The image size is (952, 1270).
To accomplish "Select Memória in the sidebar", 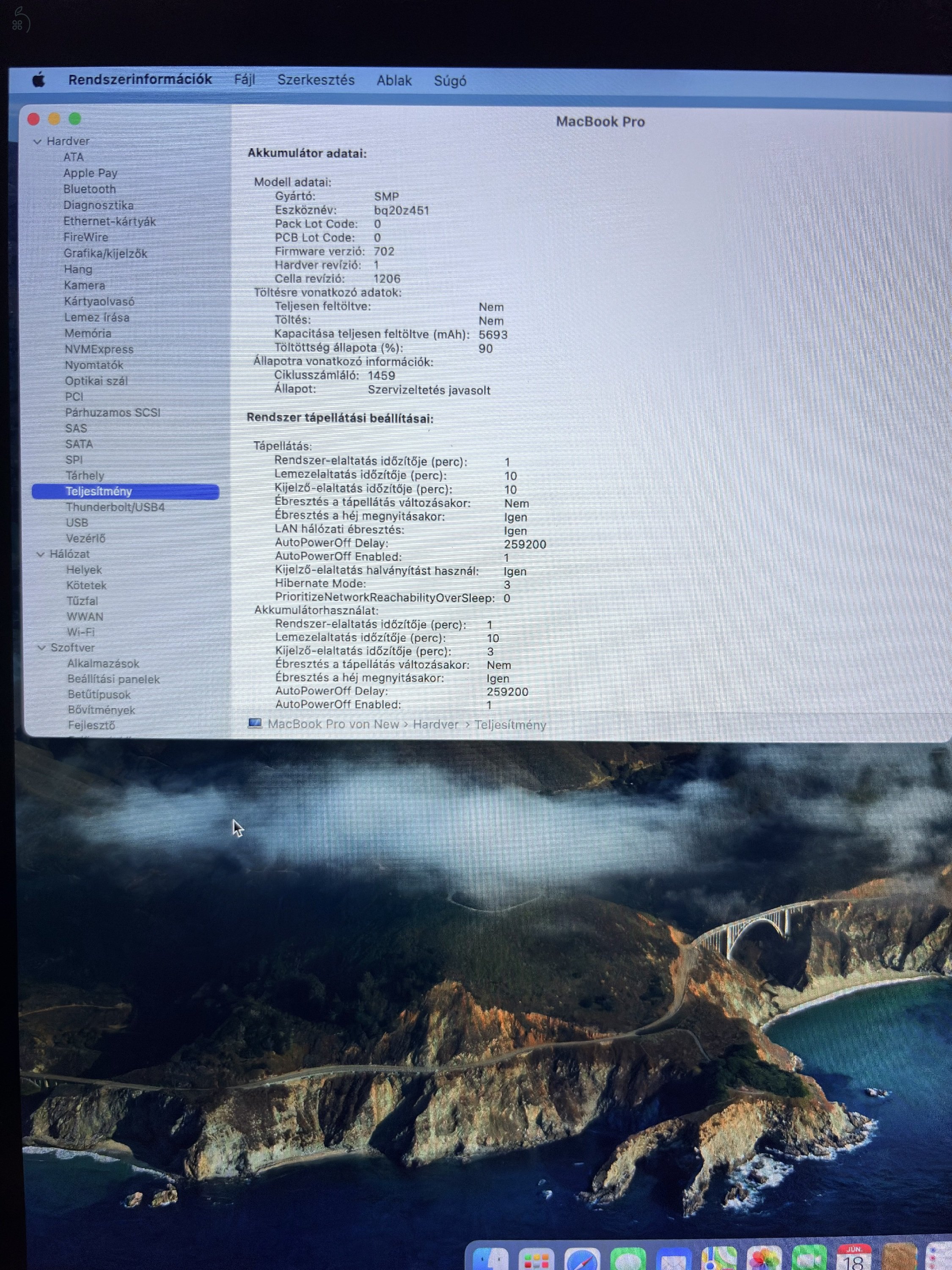I will [88, 333].
